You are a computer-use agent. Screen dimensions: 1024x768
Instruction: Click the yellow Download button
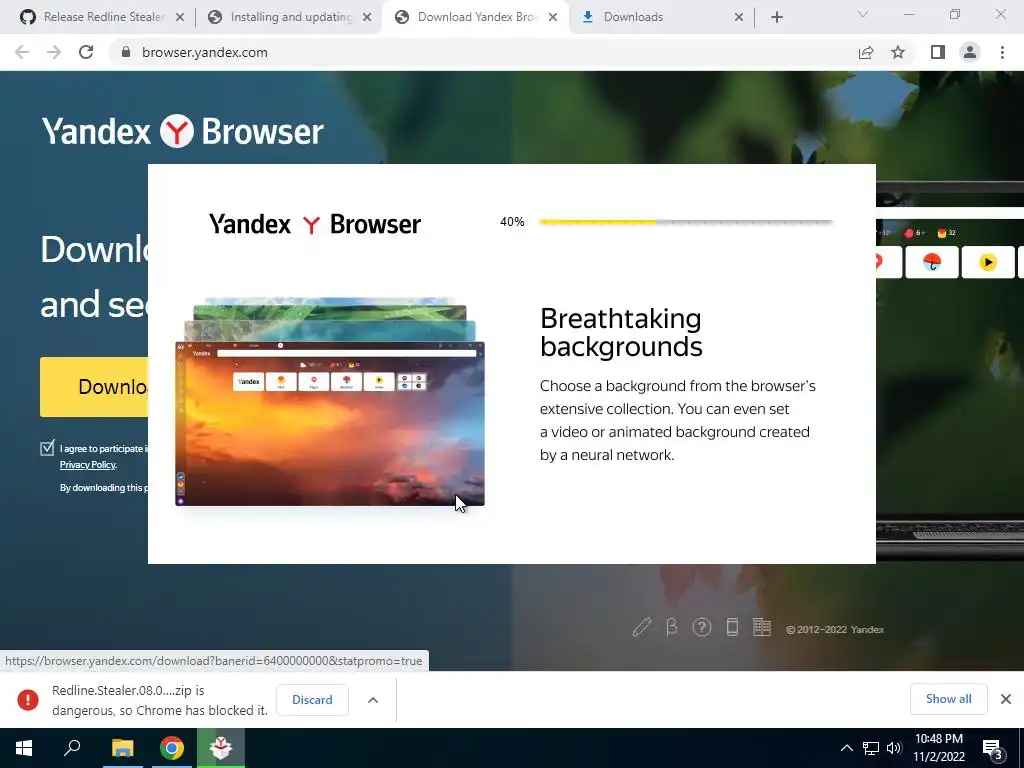pos(94,387)
